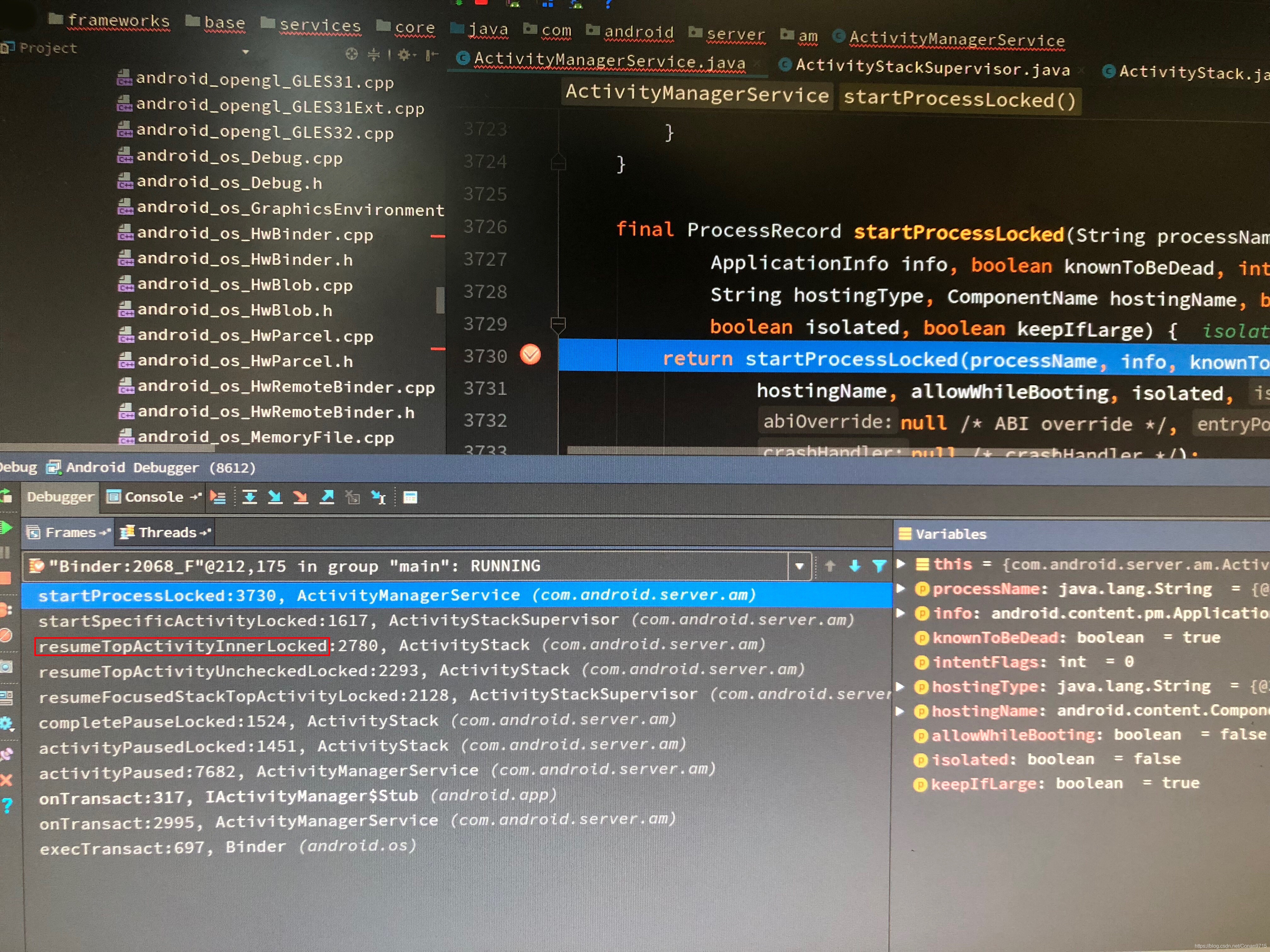Click the blue Step Into icon
The image size is (1270, 952).
tap(275, 497)
